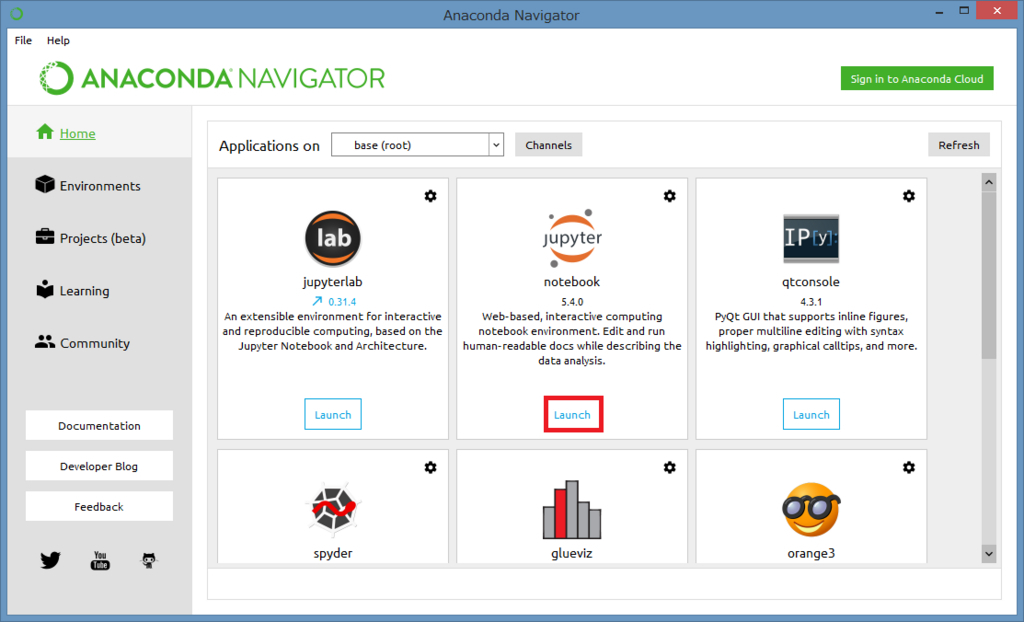1024x622 pixels.
Task: Click the spyder web logo
Action: [x=333, y=509]
